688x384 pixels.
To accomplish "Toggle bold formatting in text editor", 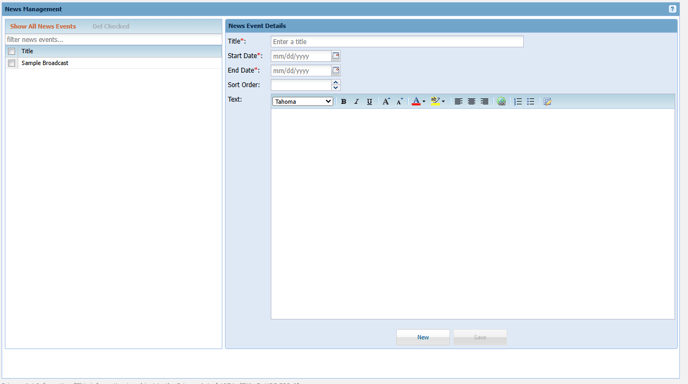I will pos(344,101).
